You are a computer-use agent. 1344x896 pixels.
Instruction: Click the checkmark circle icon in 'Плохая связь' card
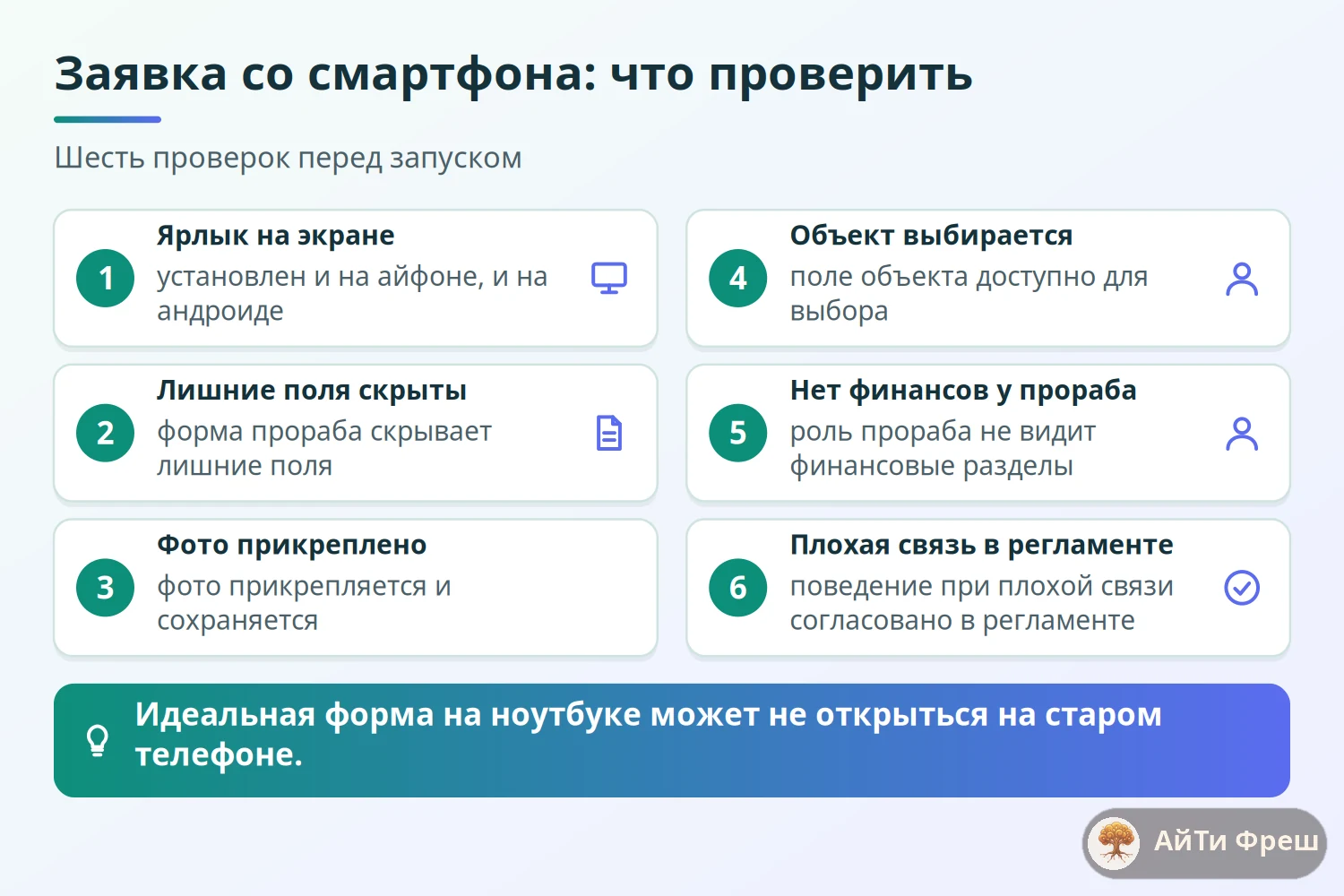[1242, 588]
